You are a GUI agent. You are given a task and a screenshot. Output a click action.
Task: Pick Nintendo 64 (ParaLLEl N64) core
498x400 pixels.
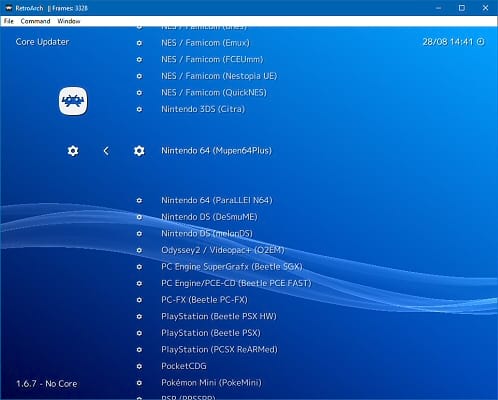point(217,200)
